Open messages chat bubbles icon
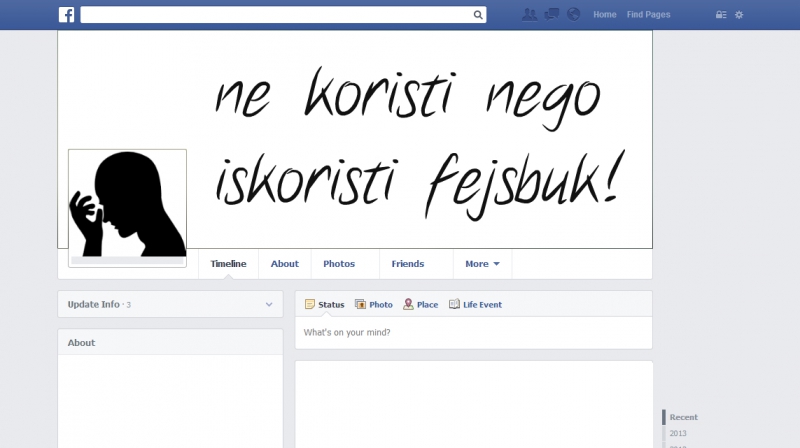The image size is (800, 448). coord(552,15)
